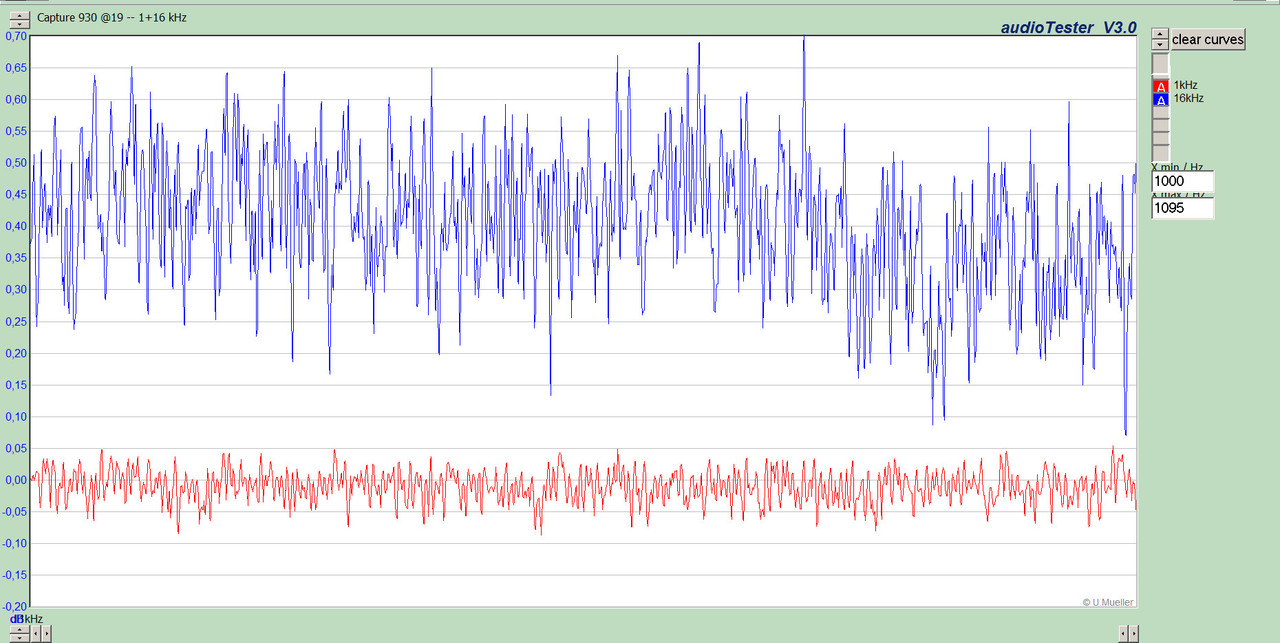Select the red A marker for 1kHz curve
The image size is (1280, 643).
coord(1160,87)
